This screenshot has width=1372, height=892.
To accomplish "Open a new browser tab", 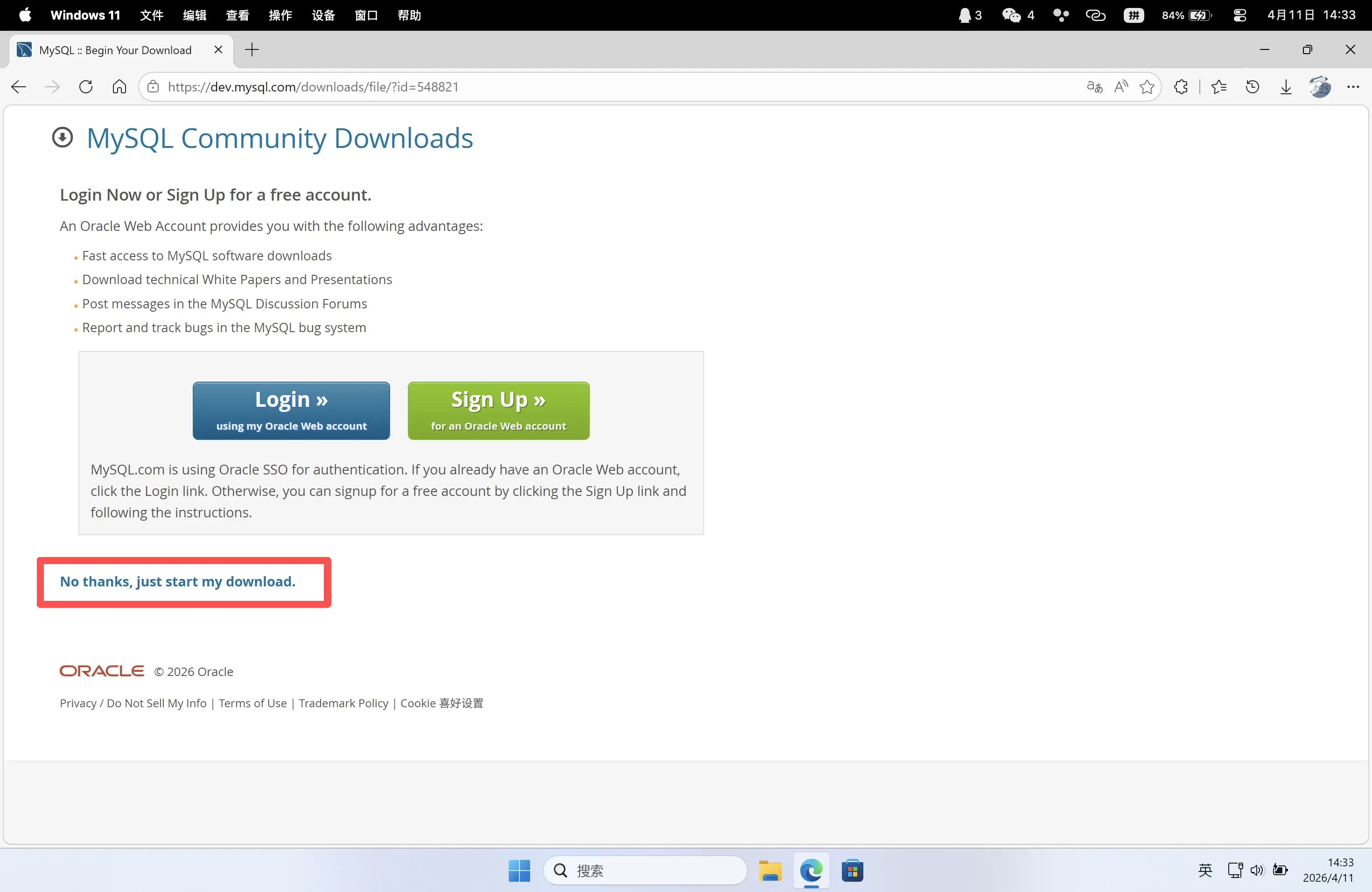I will [x=252, y=50].
